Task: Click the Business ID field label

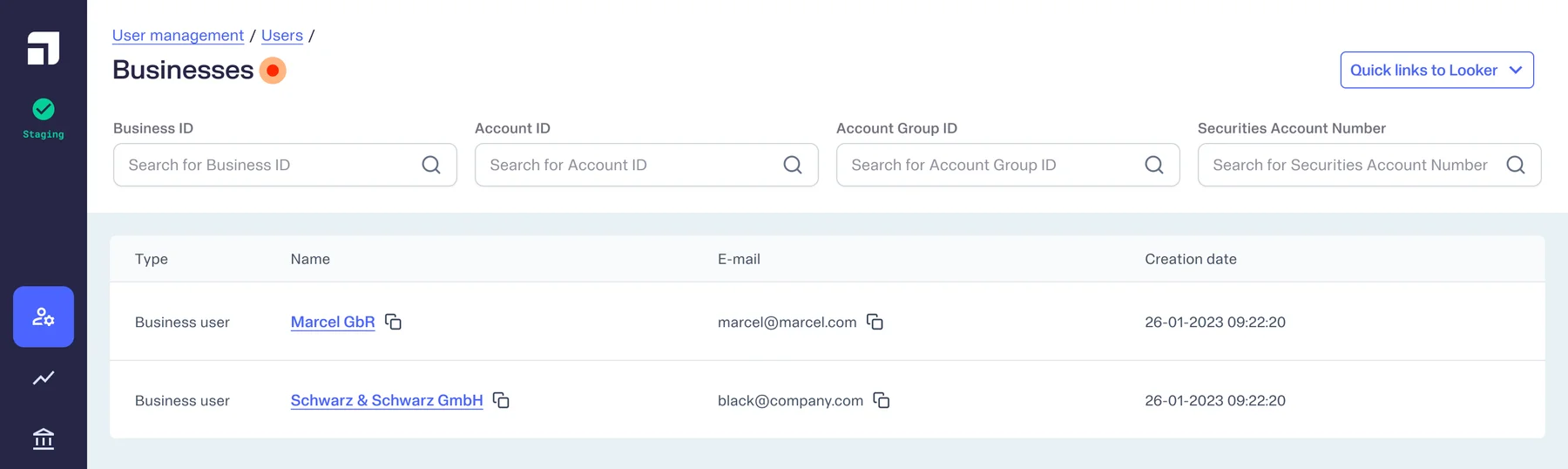Action: tap(153, 128)
